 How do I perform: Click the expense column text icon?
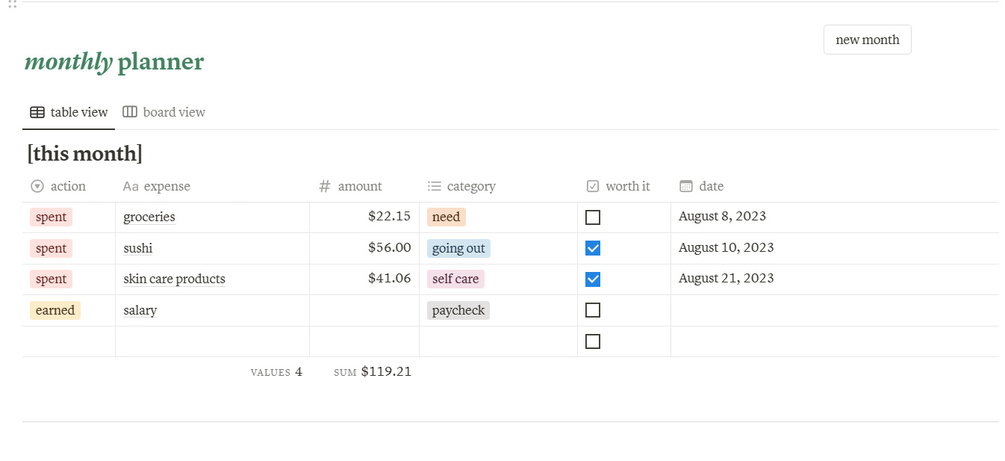tap(130, 186)
